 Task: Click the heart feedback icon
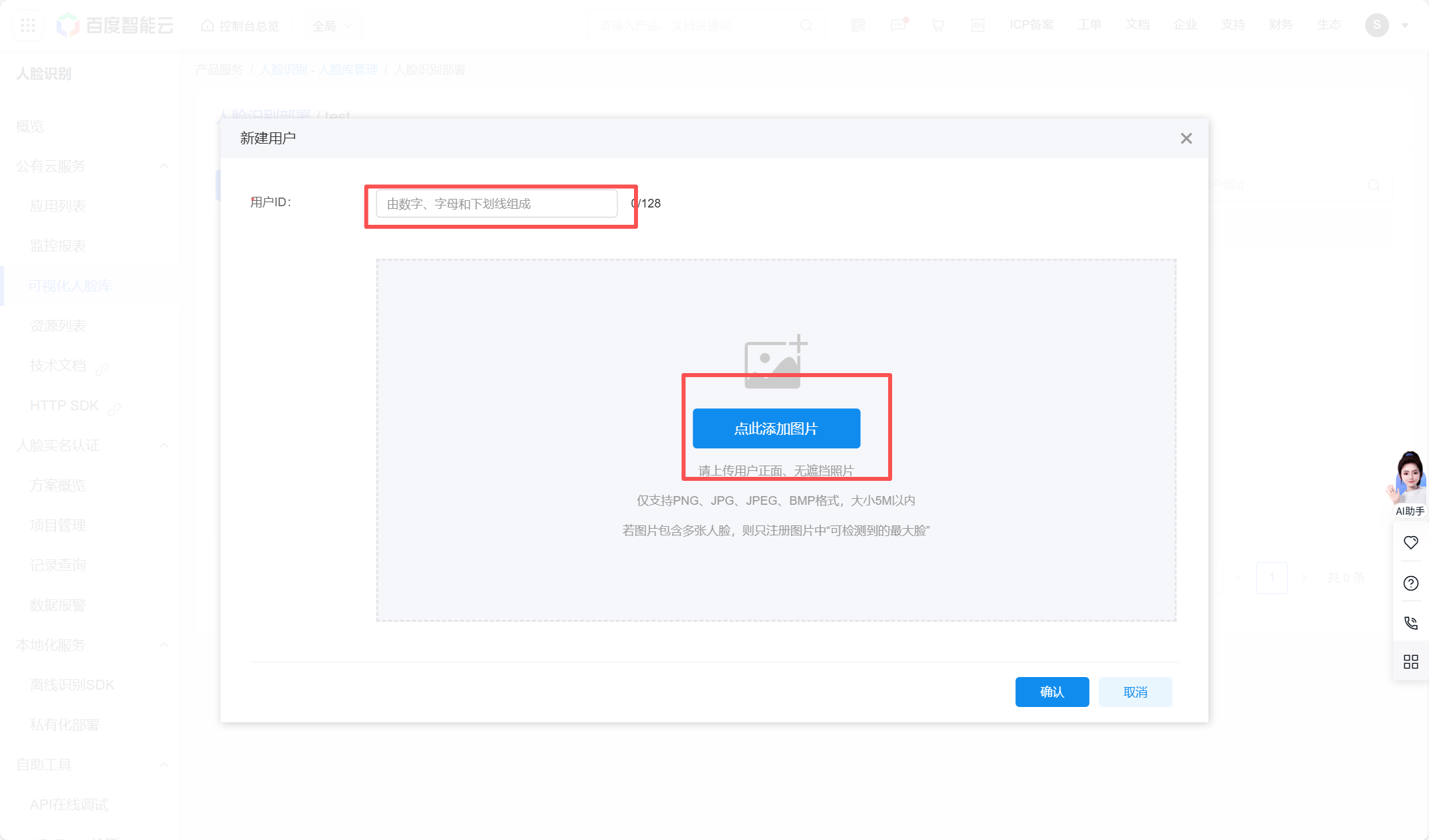(x=1410, y=543)
